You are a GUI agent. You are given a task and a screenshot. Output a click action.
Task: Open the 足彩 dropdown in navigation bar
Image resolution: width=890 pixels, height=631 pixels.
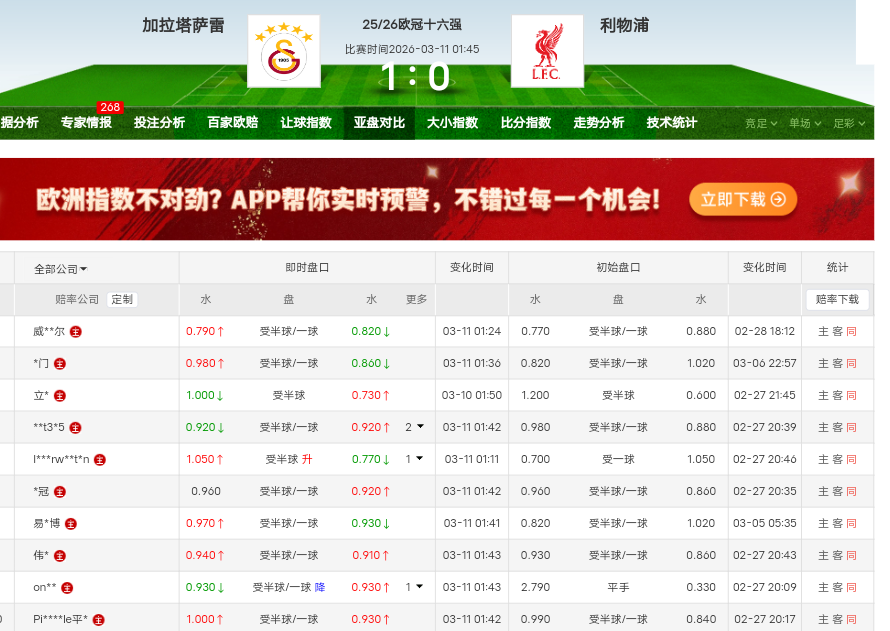[x=848, y=123]
